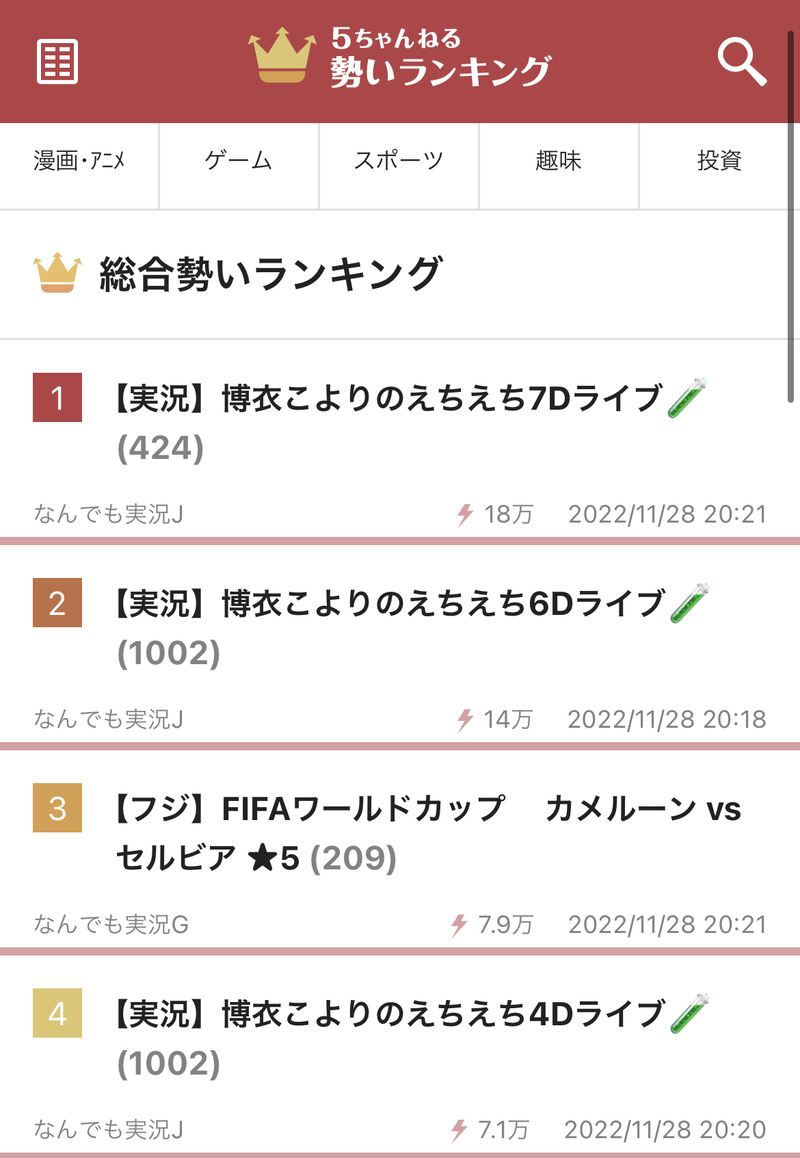Click the 5ちゃんねる 勢いランキング site title
Image resolution: width=800 pixels, height=1158 pixels.
point(440,57)
